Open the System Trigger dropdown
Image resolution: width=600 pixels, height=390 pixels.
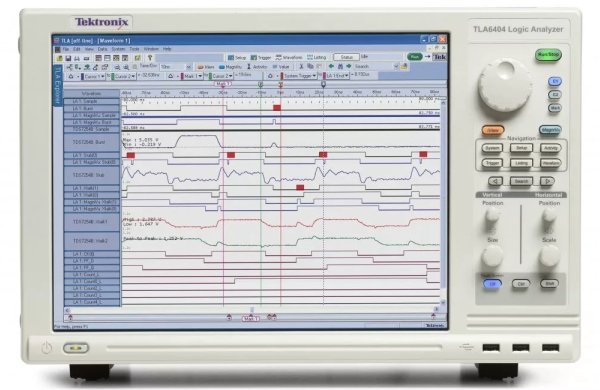pyautogui.click(x=299, y=76)
